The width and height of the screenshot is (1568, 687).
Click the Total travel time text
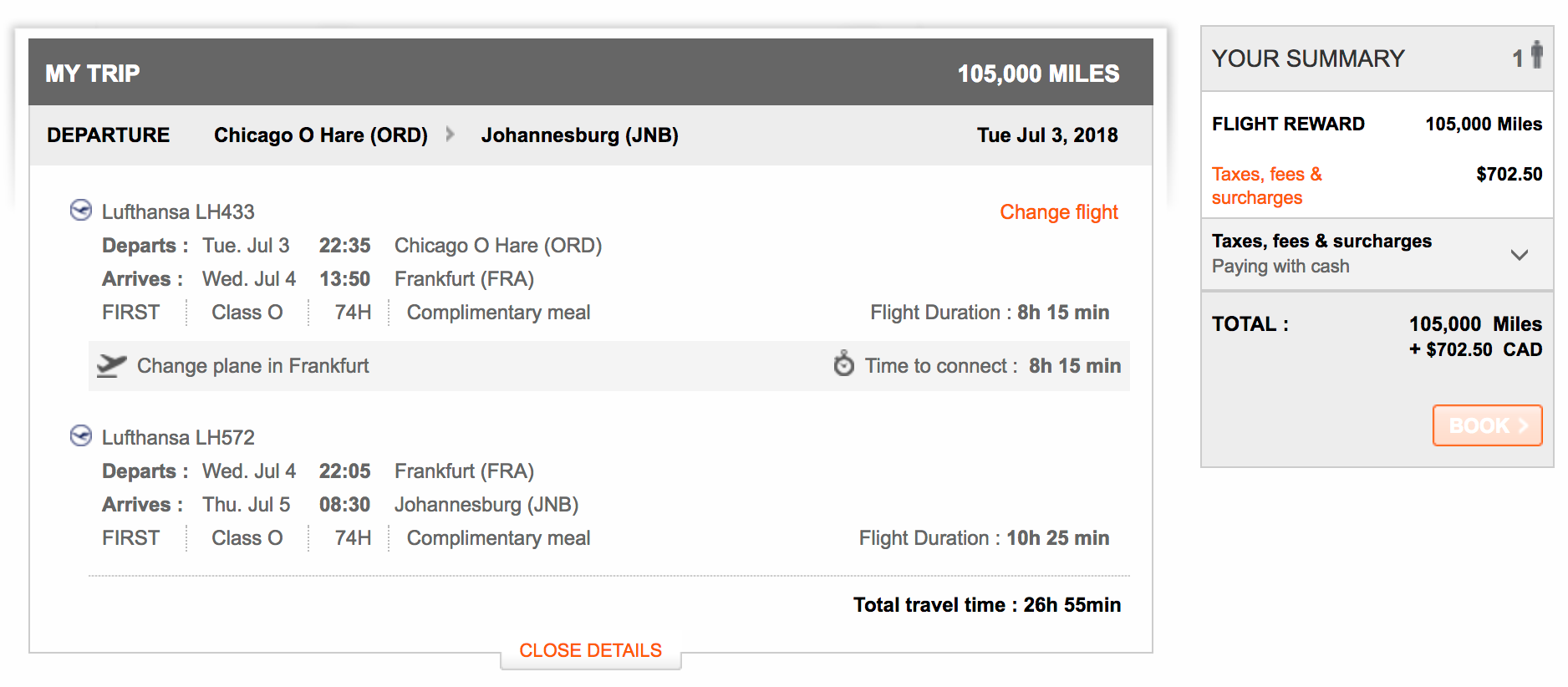click(986, 605)
